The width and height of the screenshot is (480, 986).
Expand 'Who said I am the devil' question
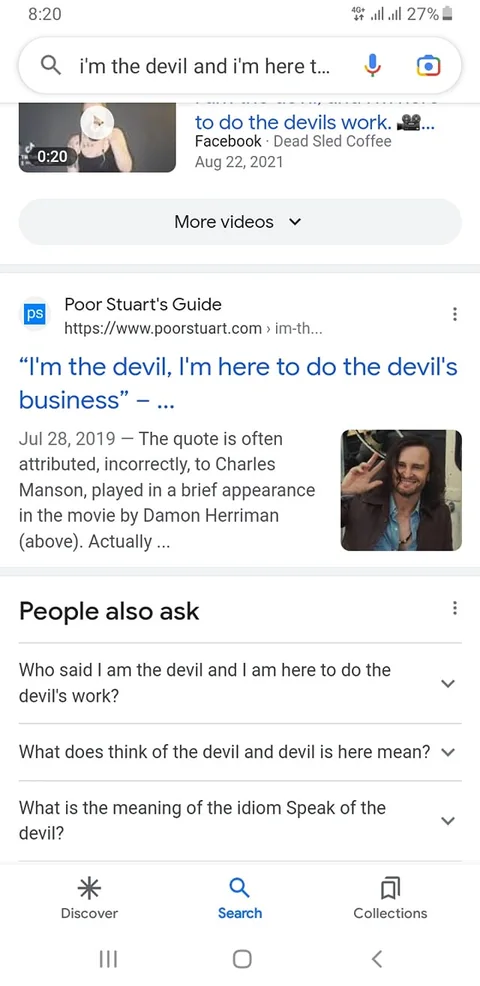[x=240, y=684]
